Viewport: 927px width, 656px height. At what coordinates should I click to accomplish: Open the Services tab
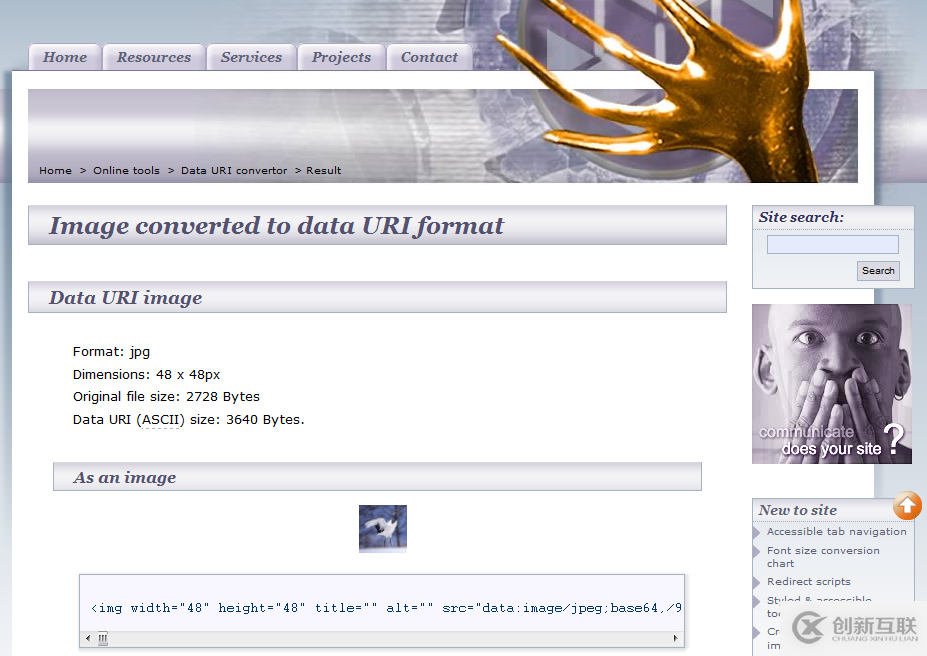251,57
